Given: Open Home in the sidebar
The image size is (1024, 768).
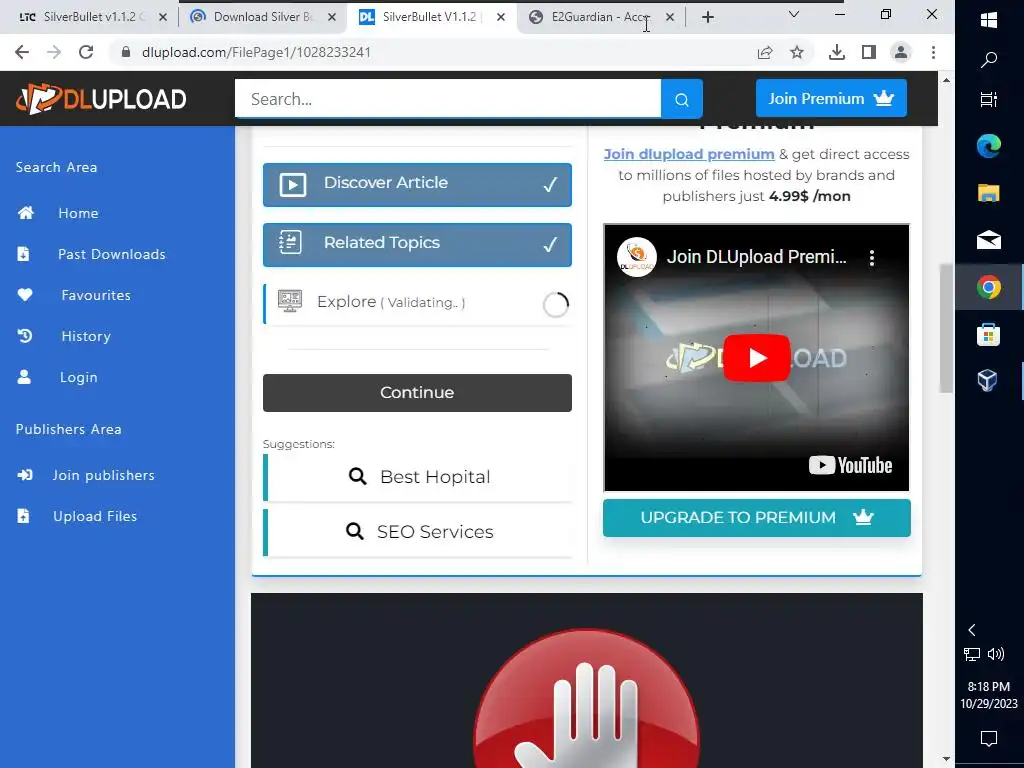Looking at the screenshot, I should tap(78, 213).
